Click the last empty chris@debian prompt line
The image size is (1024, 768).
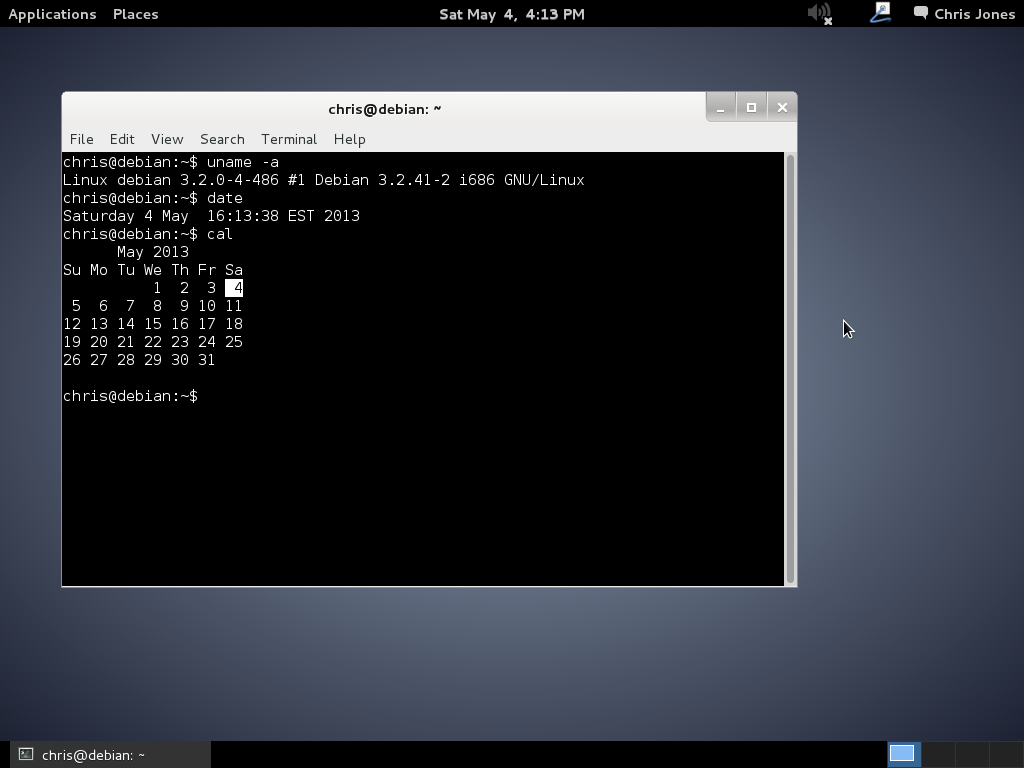click(131, 396)
